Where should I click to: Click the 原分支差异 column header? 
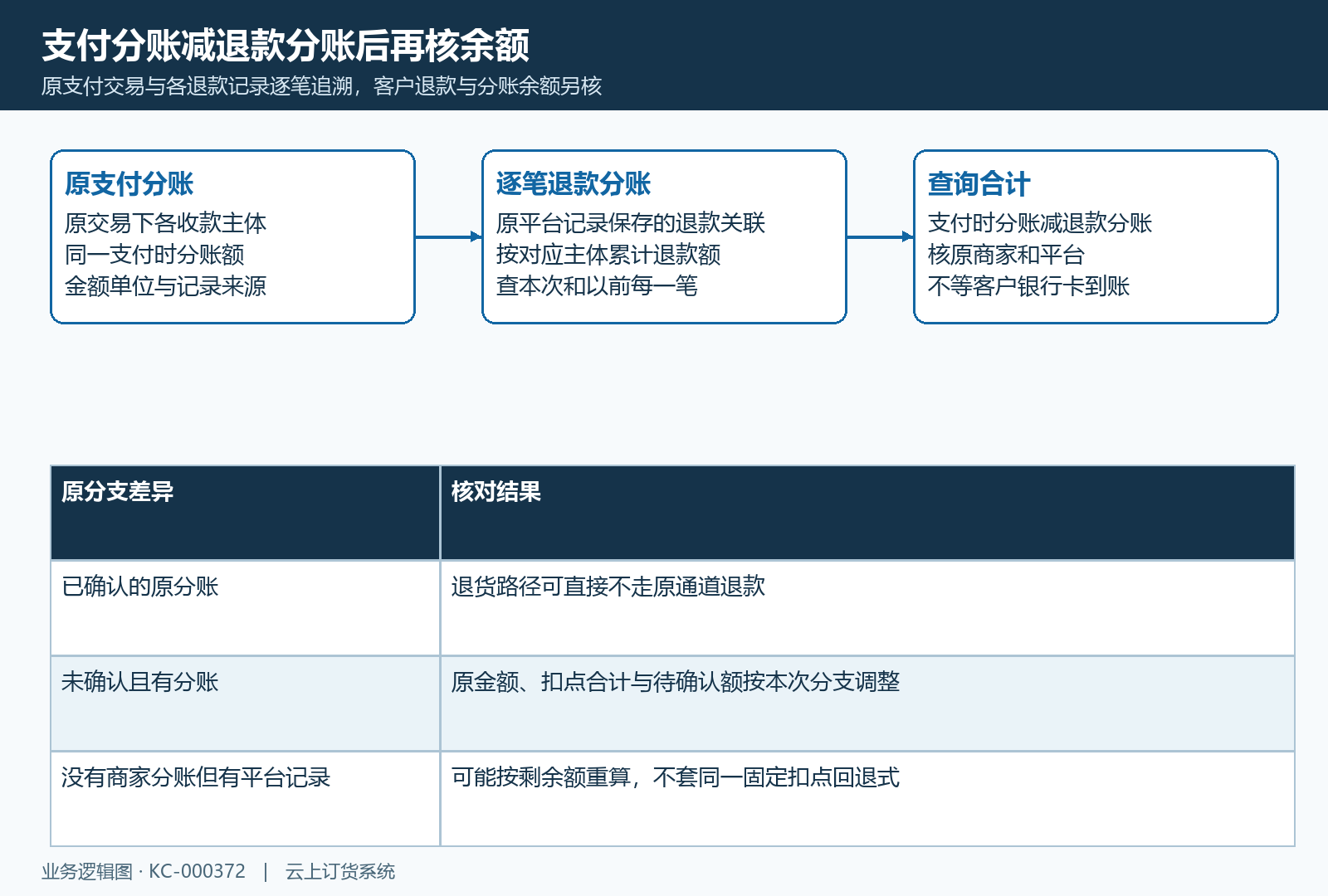tap(246, 513)
